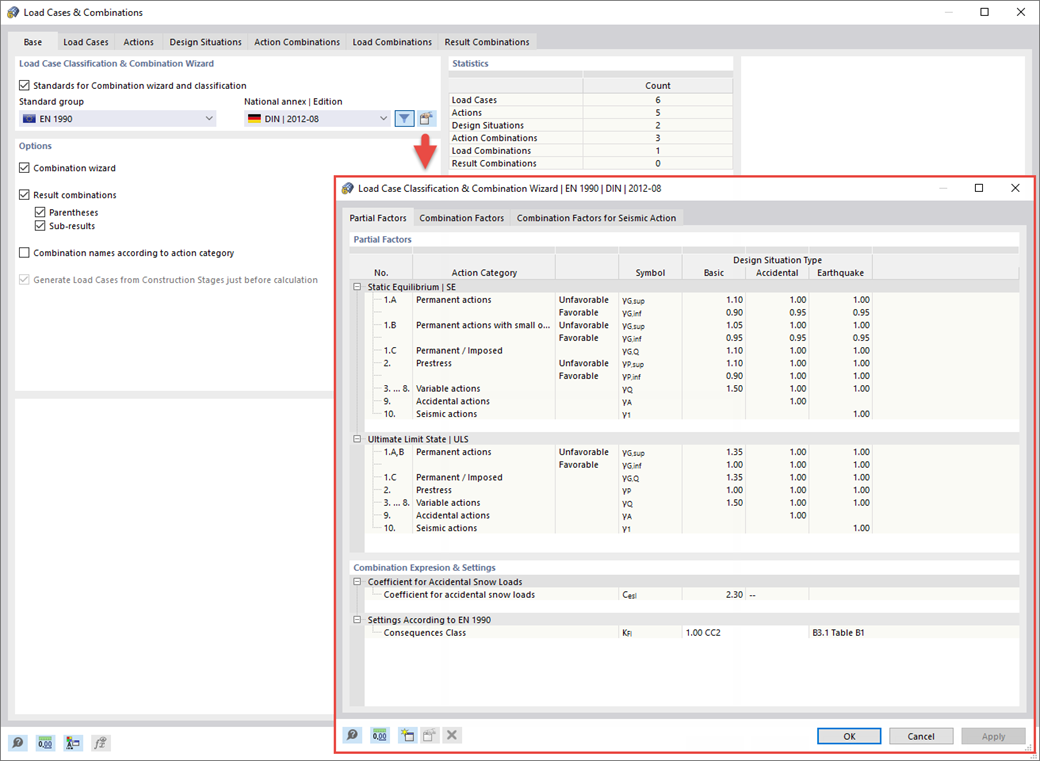Click the help icon in the wizard dialog
The image size is (1040, 761).
click(352, 735)
